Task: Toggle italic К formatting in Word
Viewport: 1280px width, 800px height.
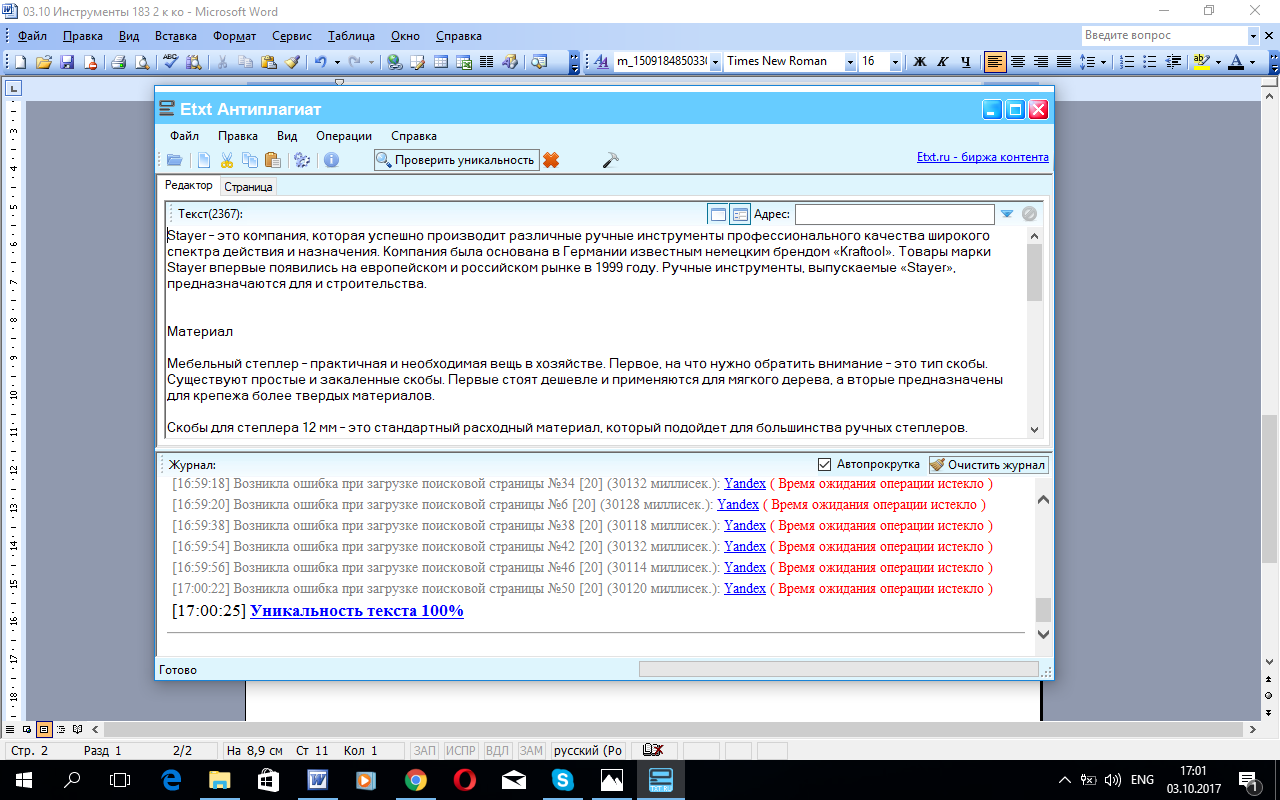Action: 943,62
